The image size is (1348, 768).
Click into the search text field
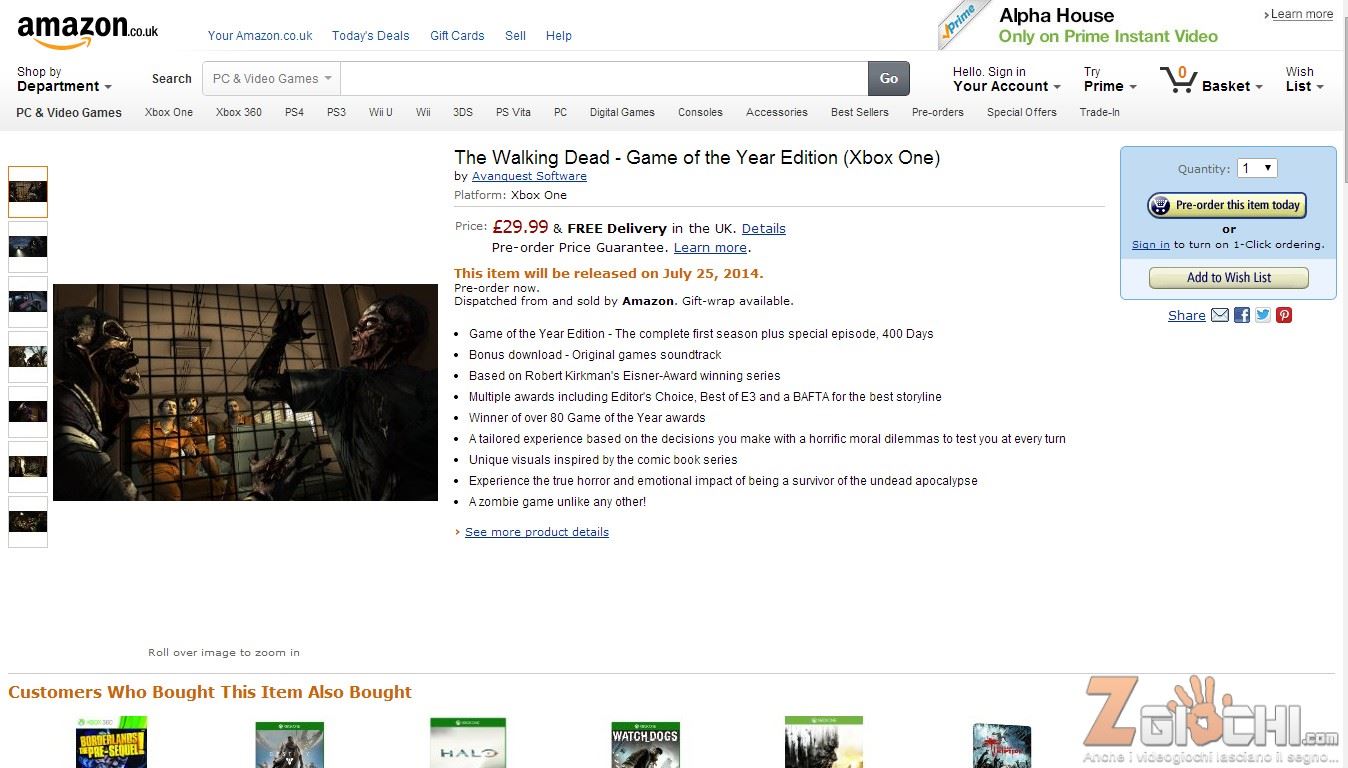pyautogui.click(x=604, y=79)
